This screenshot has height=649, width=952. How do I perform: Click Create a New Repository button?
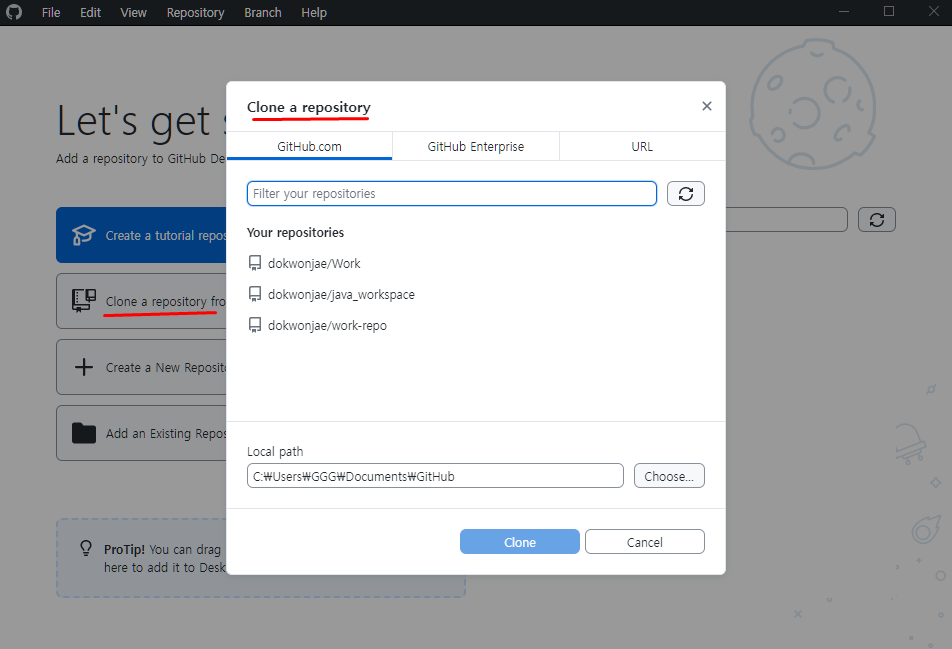[141, 367]
